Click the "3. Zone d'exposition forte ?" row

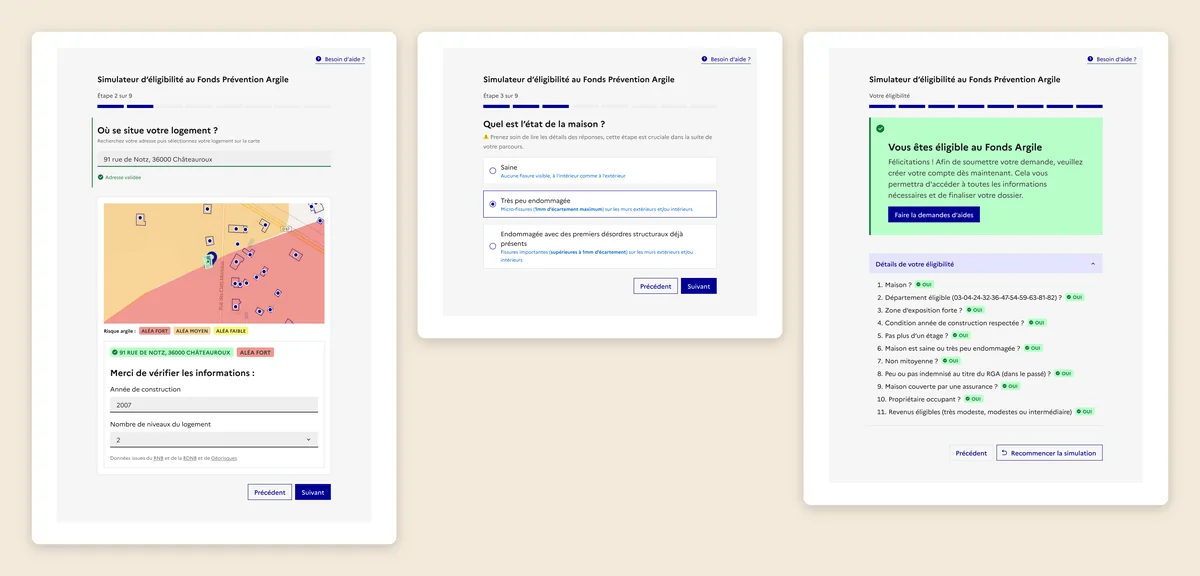point(930,310)
